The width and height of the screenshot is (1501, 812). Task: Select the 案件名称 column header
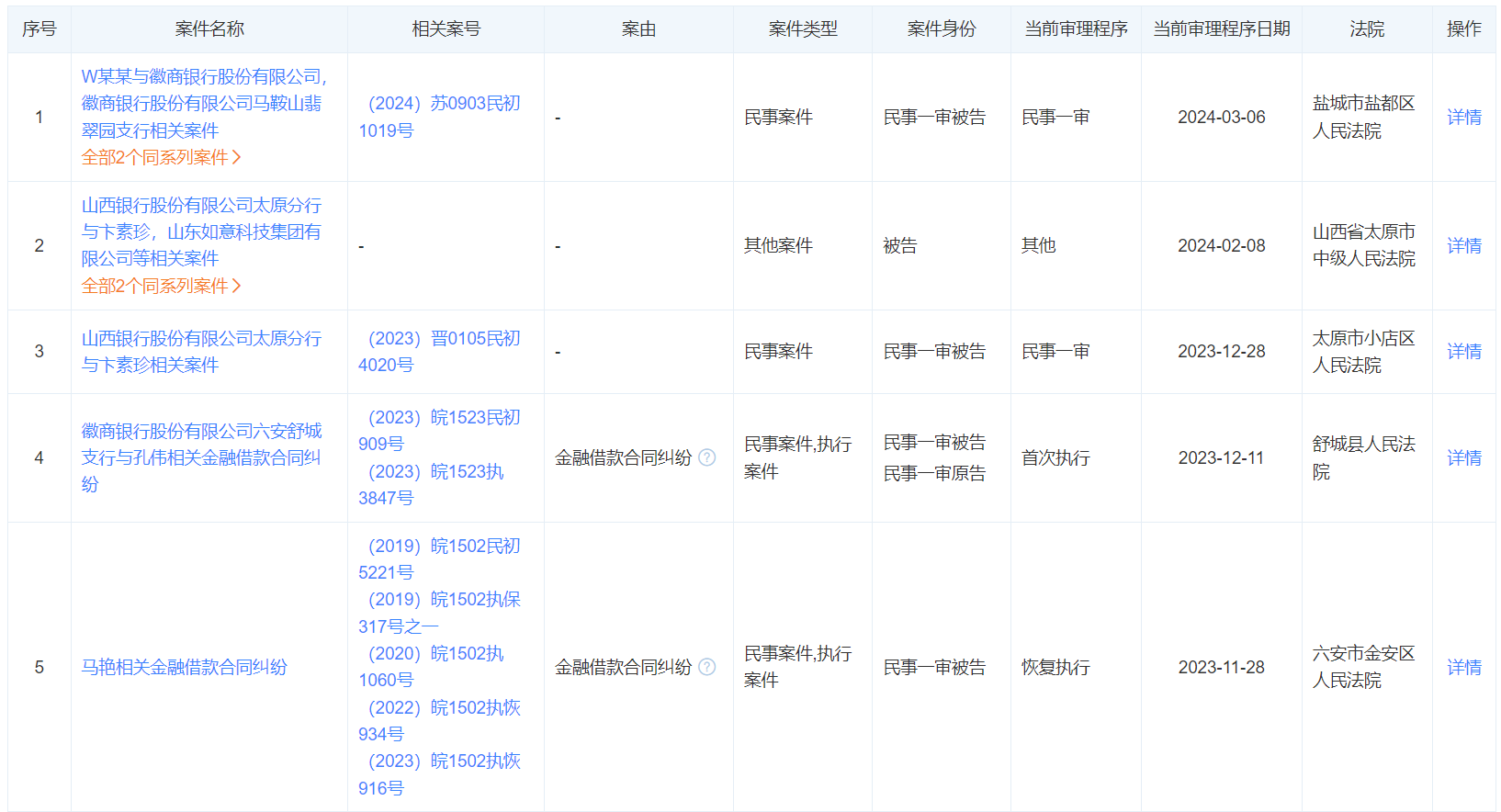tap(209, 29)
